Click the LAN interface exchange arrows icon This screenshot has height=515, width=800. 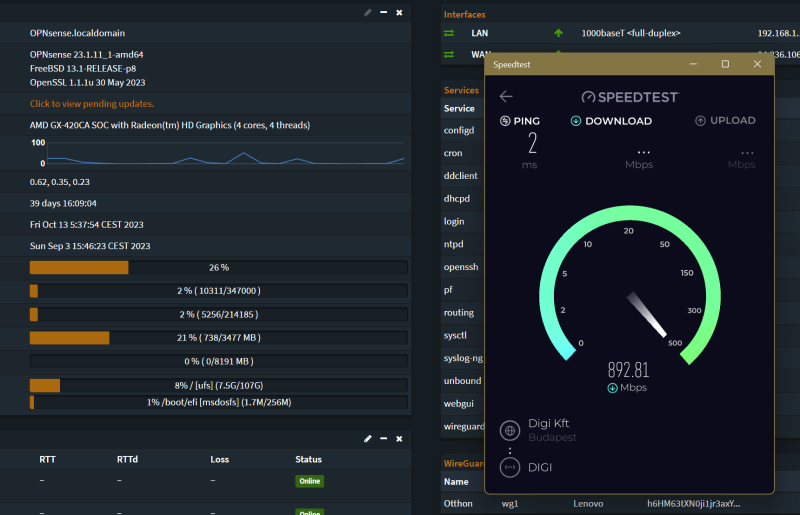pos(449,33)
